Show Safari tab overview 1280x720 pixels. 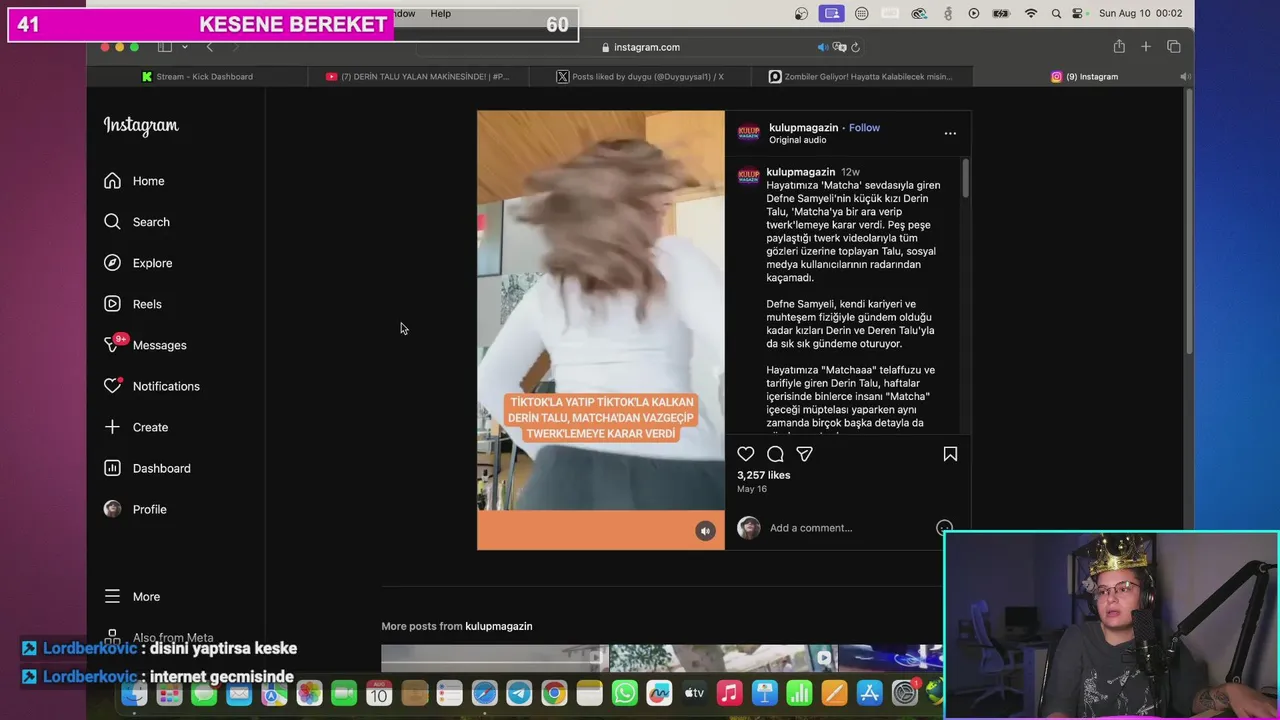pyautogui.click(x=1174, y=47)
